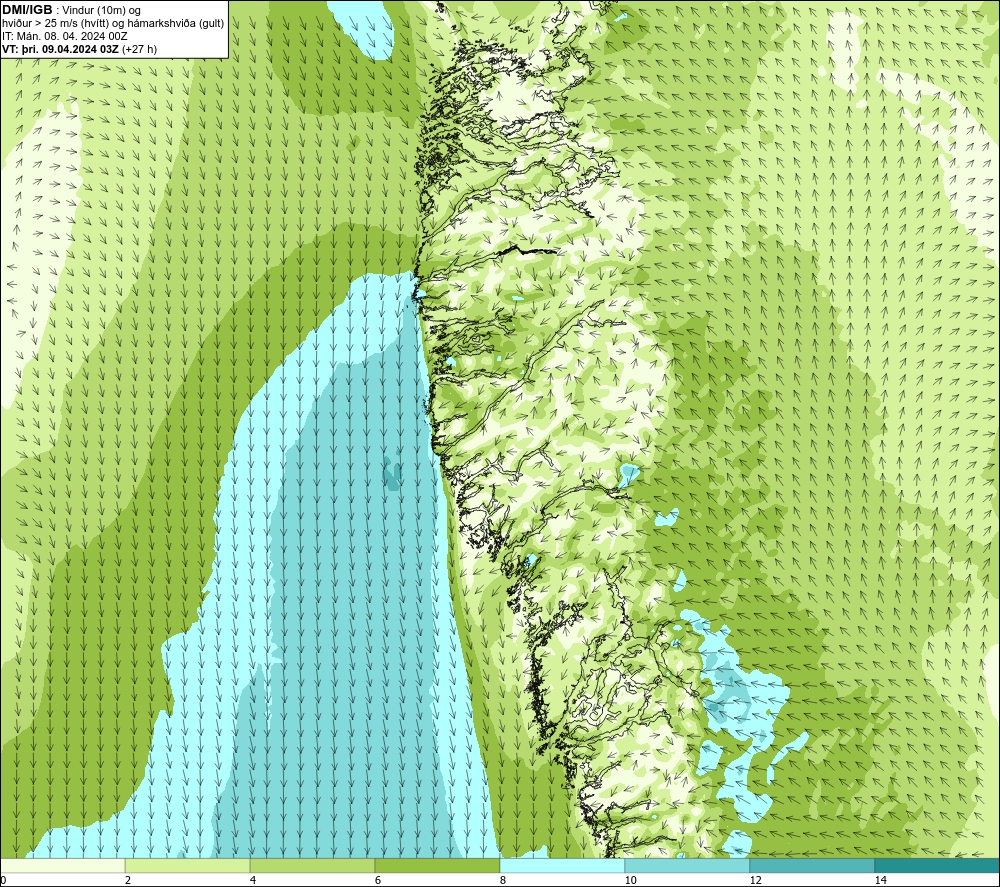Click the 0–2 m/s palest legend swatch
Screen dimensions: 1000x887
63,865
